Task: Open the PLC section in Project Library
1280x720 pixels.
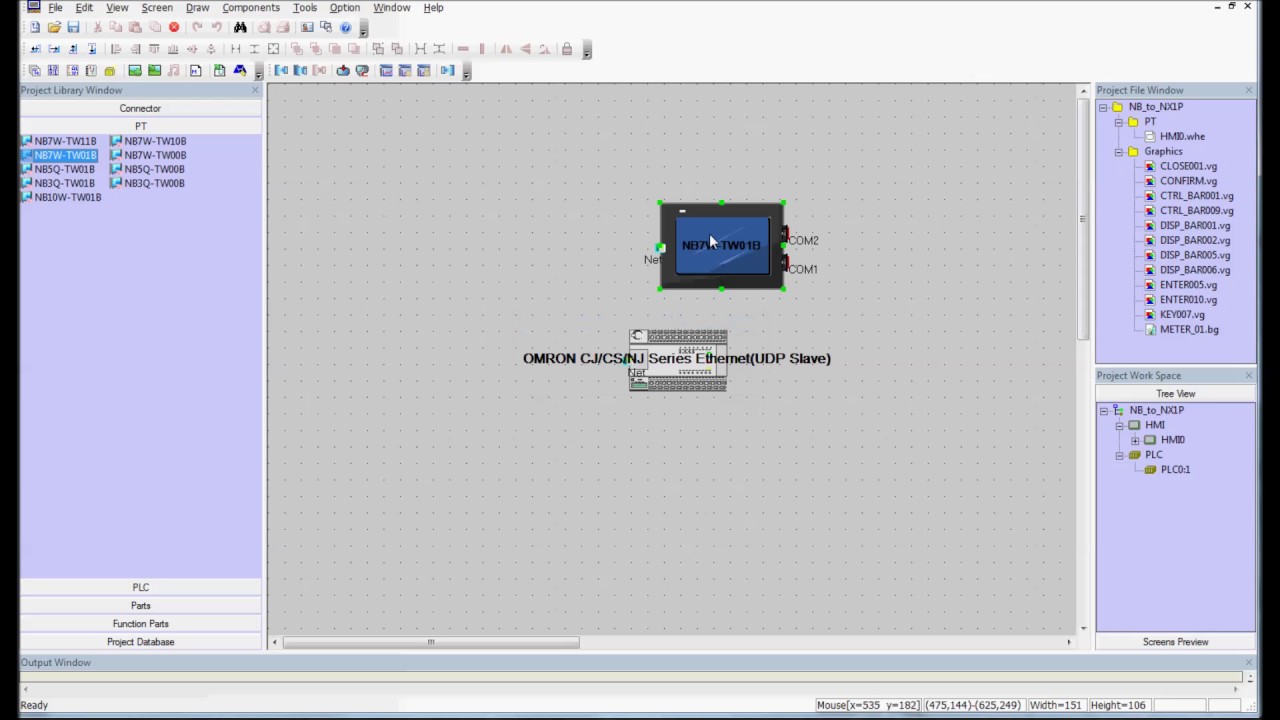Action: (140, 587)
